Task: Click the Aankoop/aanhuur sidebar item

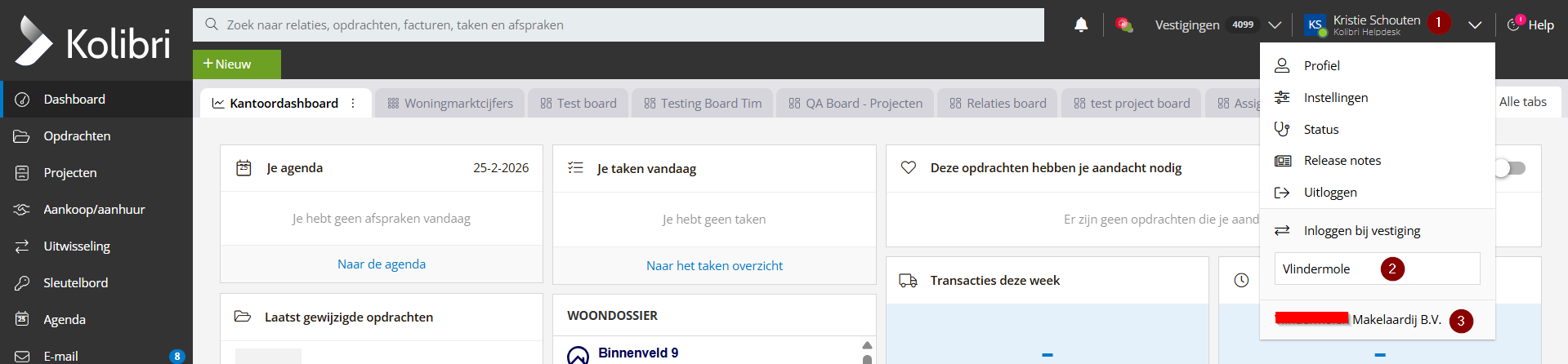Action: click(x=94, y=210)
